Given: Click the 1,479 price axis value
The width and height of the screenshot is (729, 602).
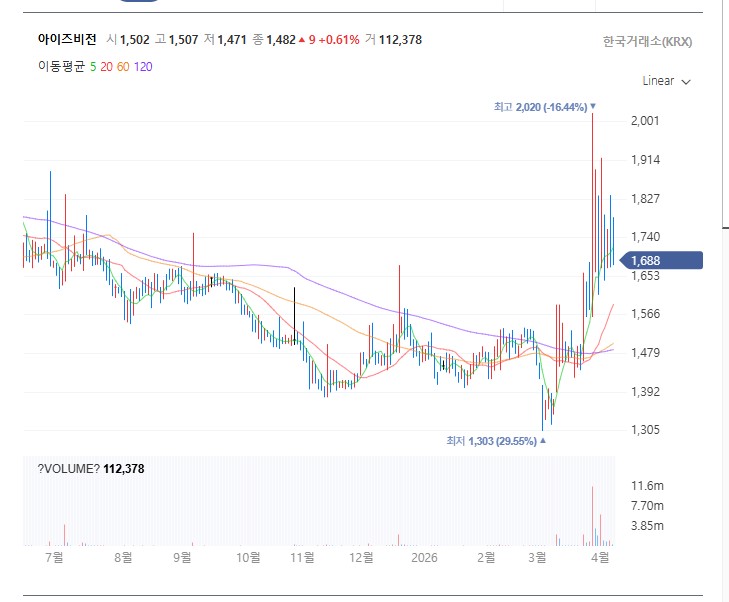Looking at the screenshot, I should 645,353.
